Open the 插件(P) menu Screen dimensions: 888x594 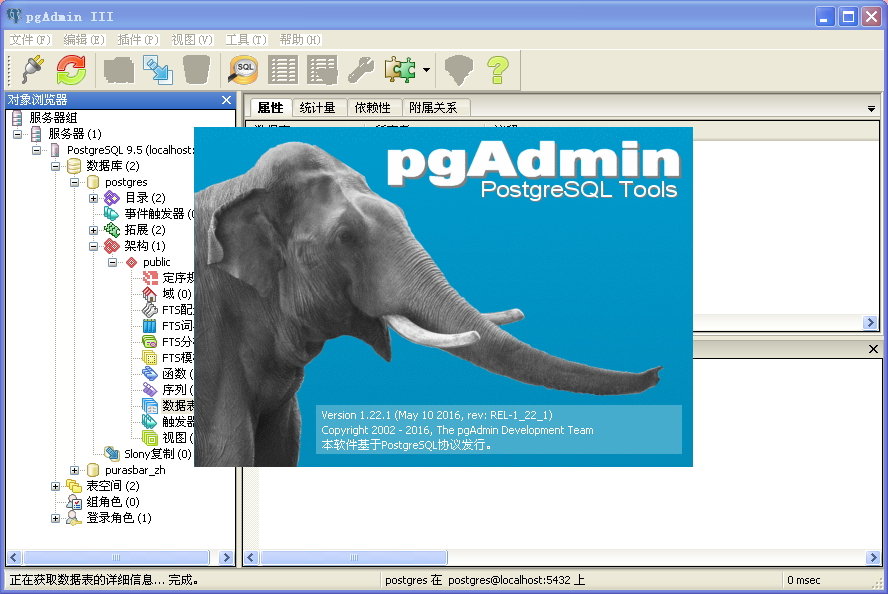pyautogui.click(x=138, y=40)
